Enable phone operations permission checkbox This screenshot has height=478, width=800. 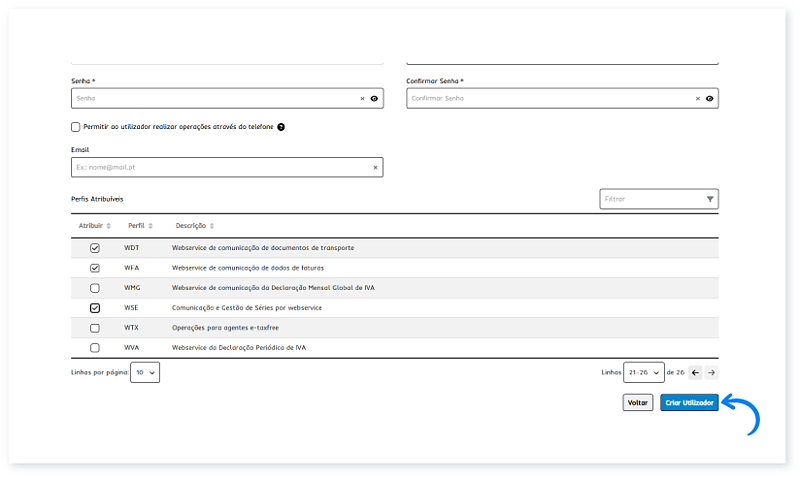click(x=75, y=127)
